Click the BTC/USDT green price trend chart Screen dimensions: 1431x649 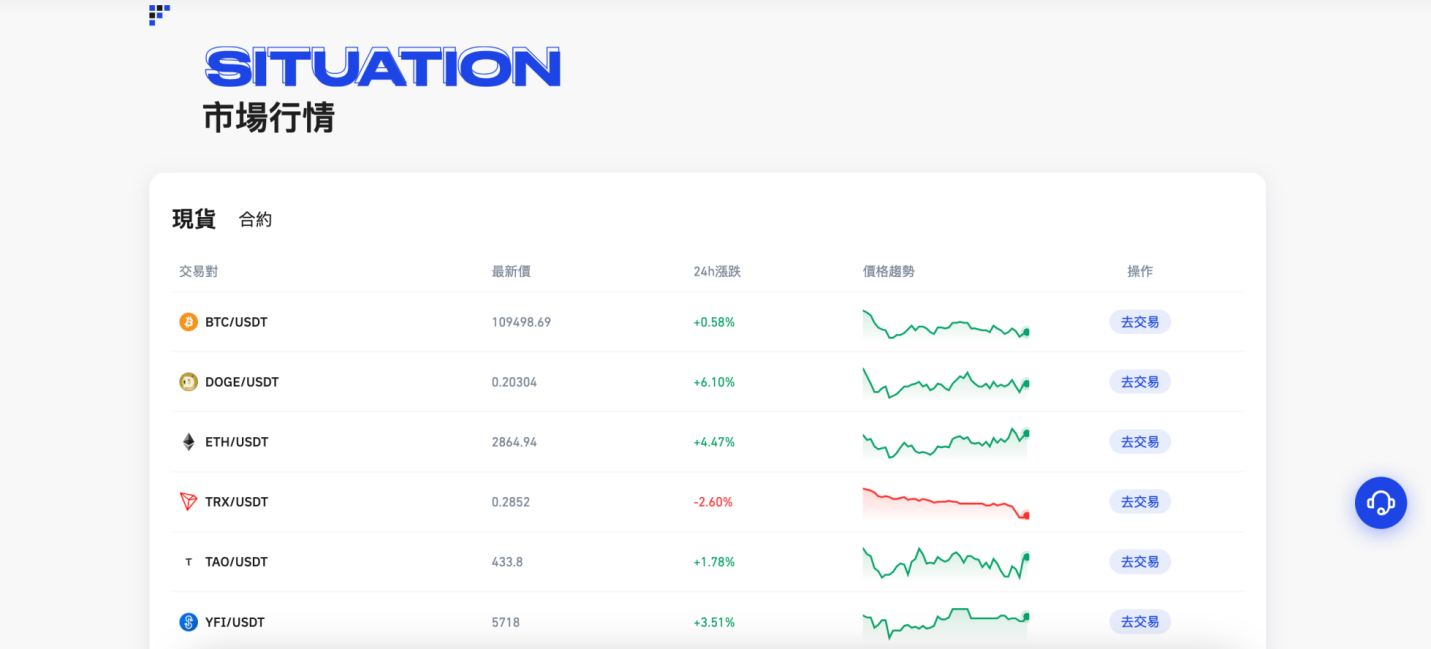(945, 324)
